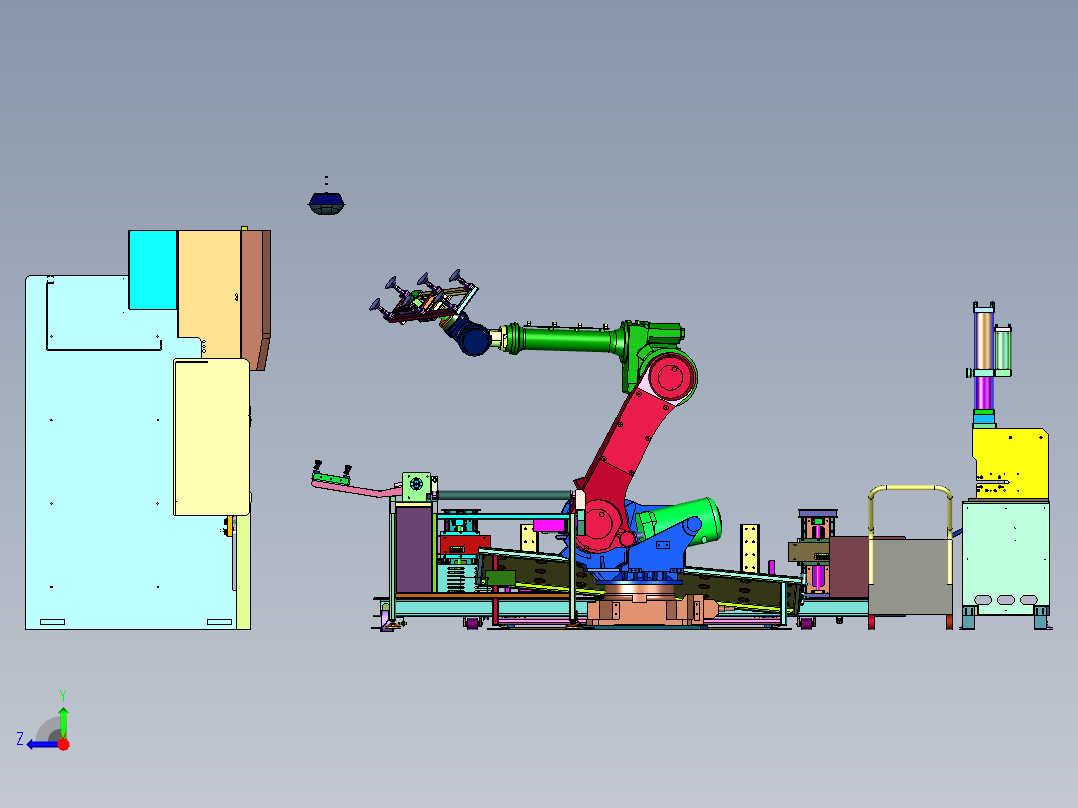
Task: Select the cyan box atop the press machine
Action: click(153, 270)
